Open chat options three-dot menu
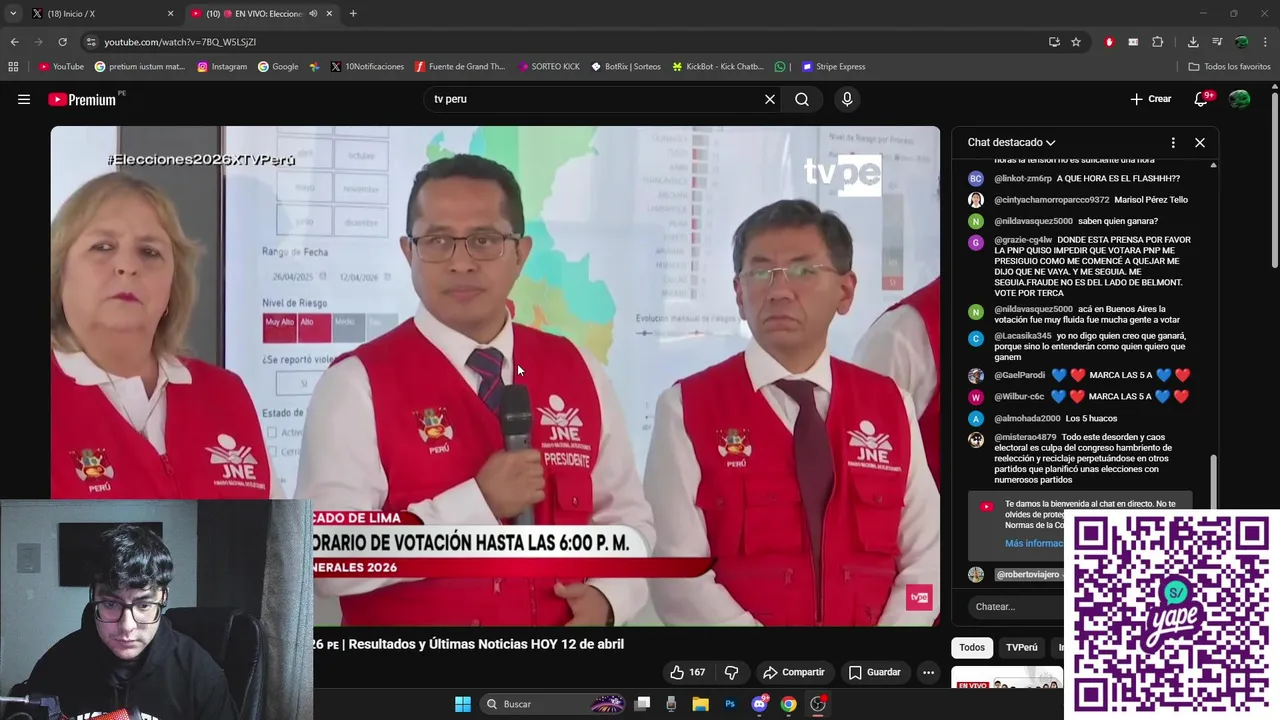1280x720 pixels. [1173, 142]
